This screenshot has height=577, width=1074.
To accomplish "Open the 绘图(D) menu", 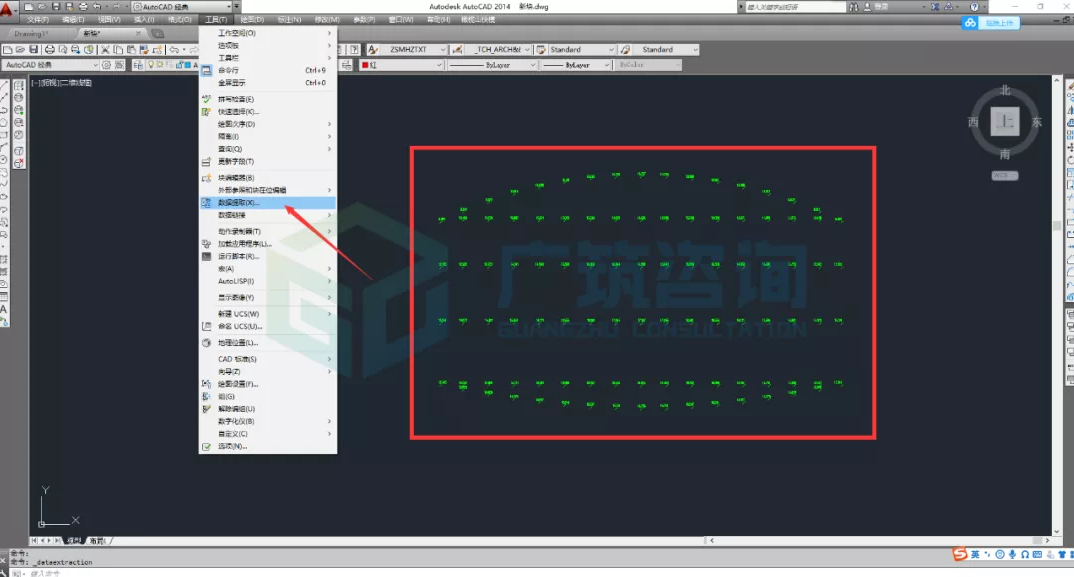I will (x=252, y=20).
